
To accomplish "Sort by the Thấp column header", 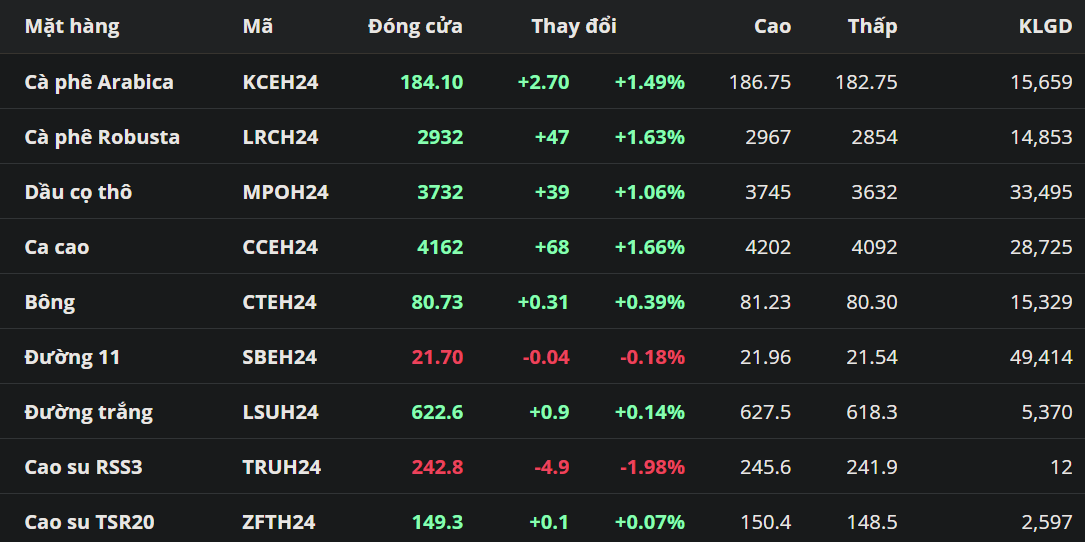I will point(872,27).
